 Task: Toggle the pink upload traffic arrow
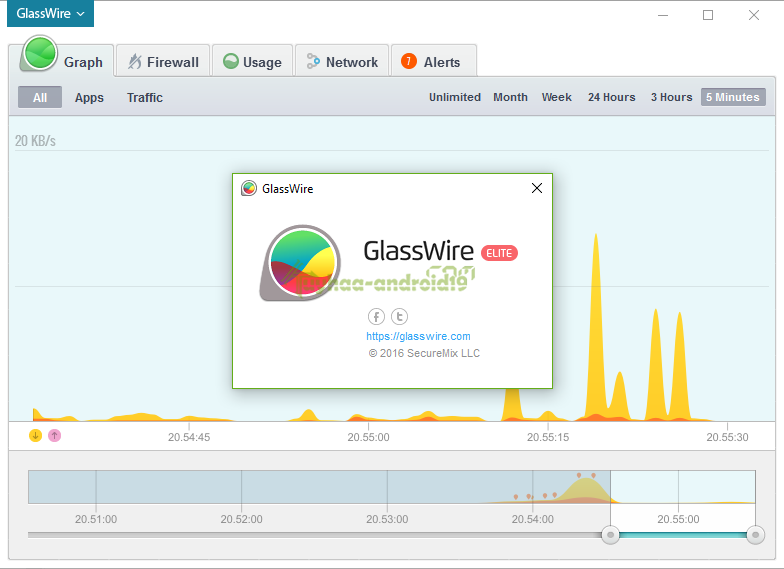click(54, 436)
